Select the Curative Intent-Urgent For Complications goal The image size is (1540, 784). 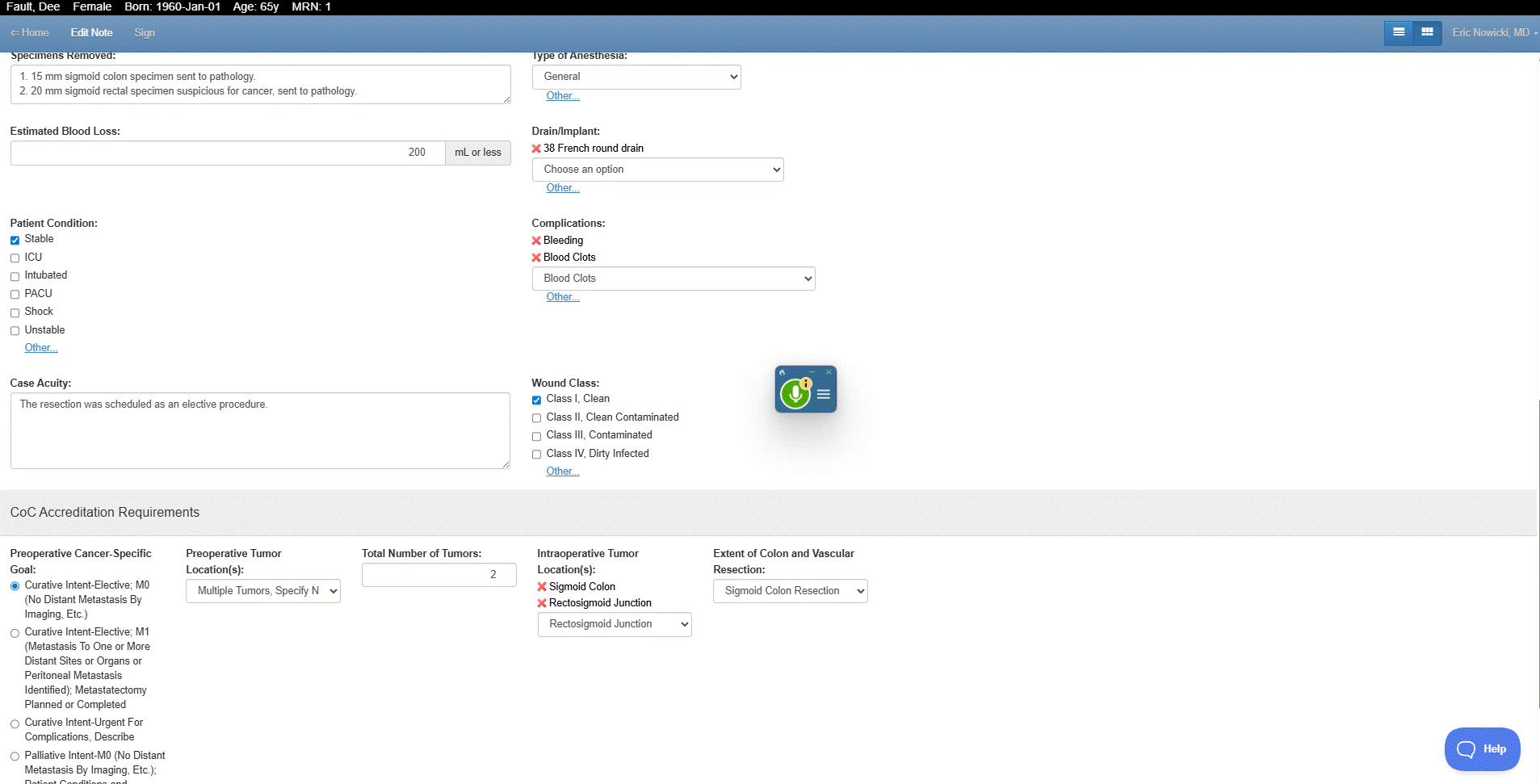click(15, 723)
